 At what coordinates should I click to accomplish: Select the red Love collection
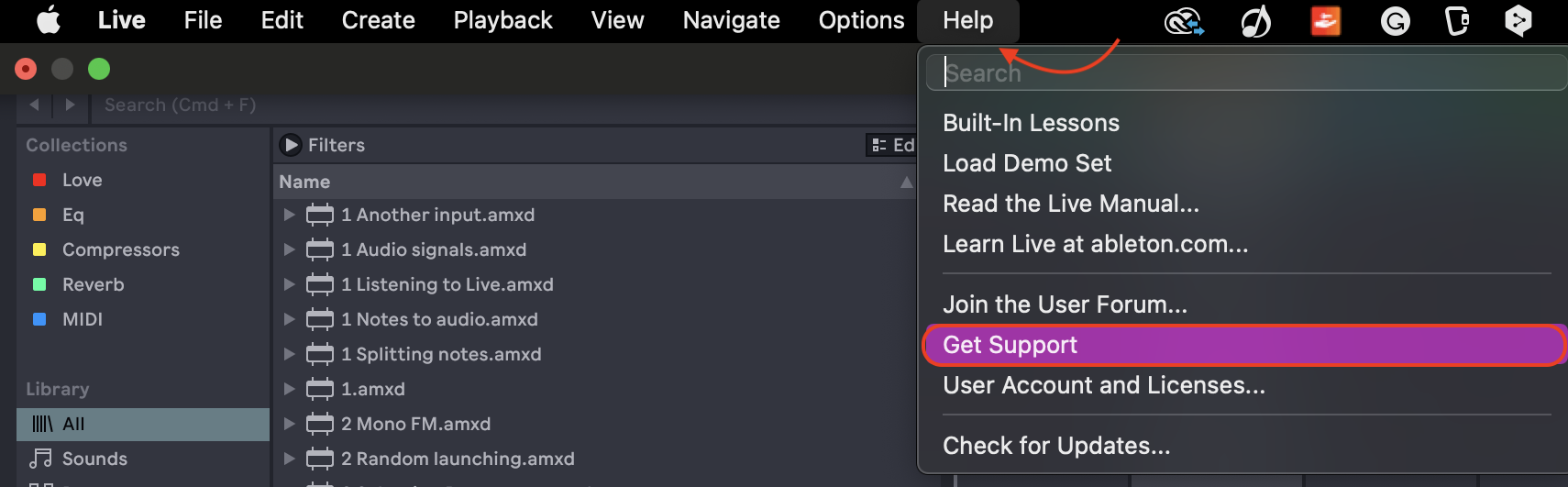point(81,180)
